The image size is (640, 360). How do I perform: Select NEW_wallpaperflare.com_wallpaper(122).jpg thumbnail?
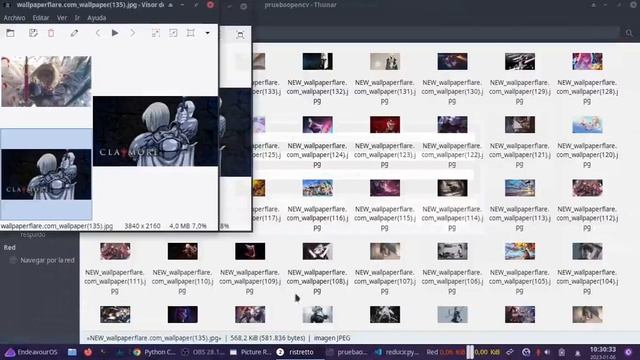pos(452,125)
